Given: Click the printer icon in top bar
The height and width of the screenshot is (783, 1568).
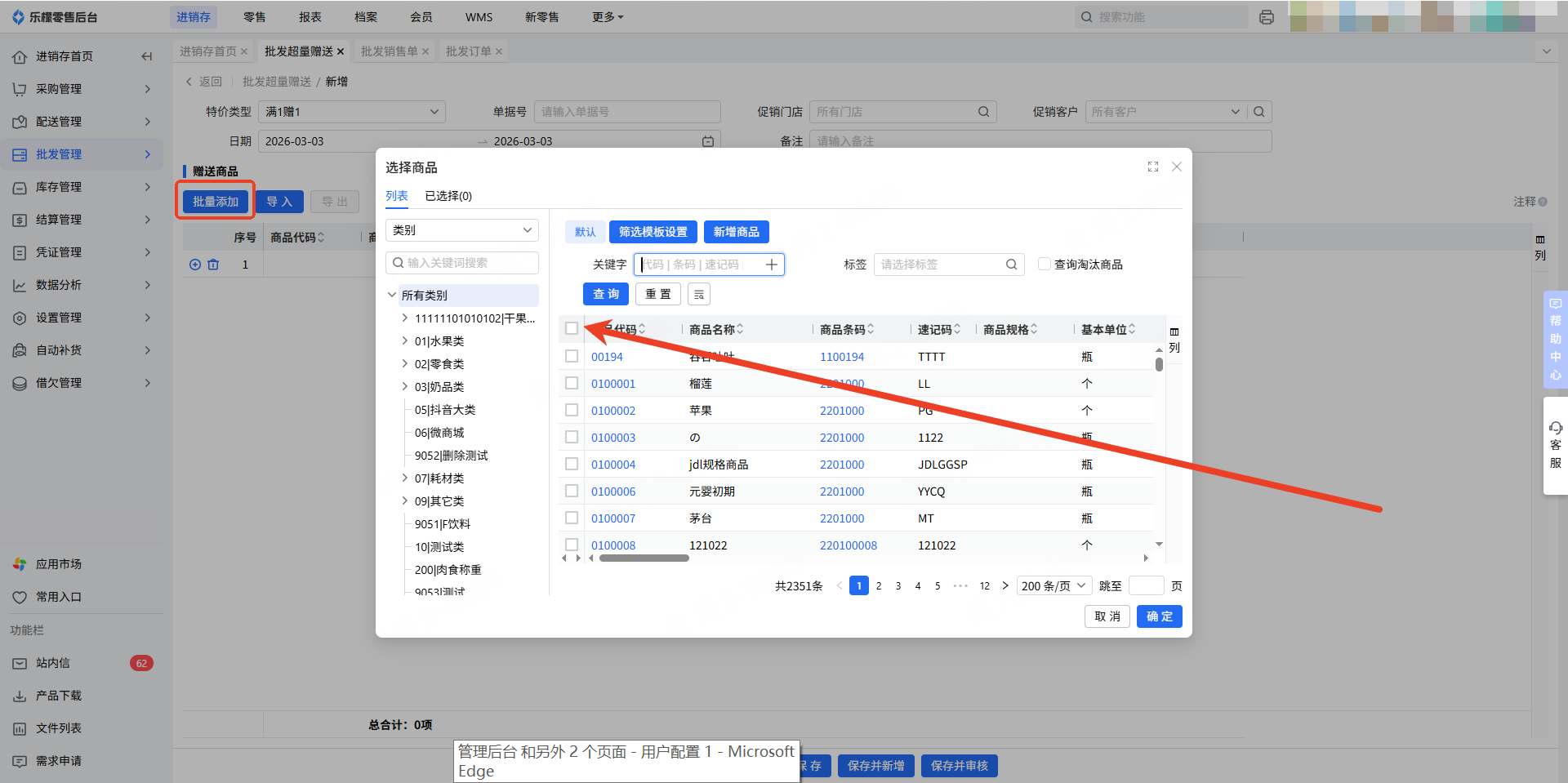Looking at the screenshot, I should 1267,17.
